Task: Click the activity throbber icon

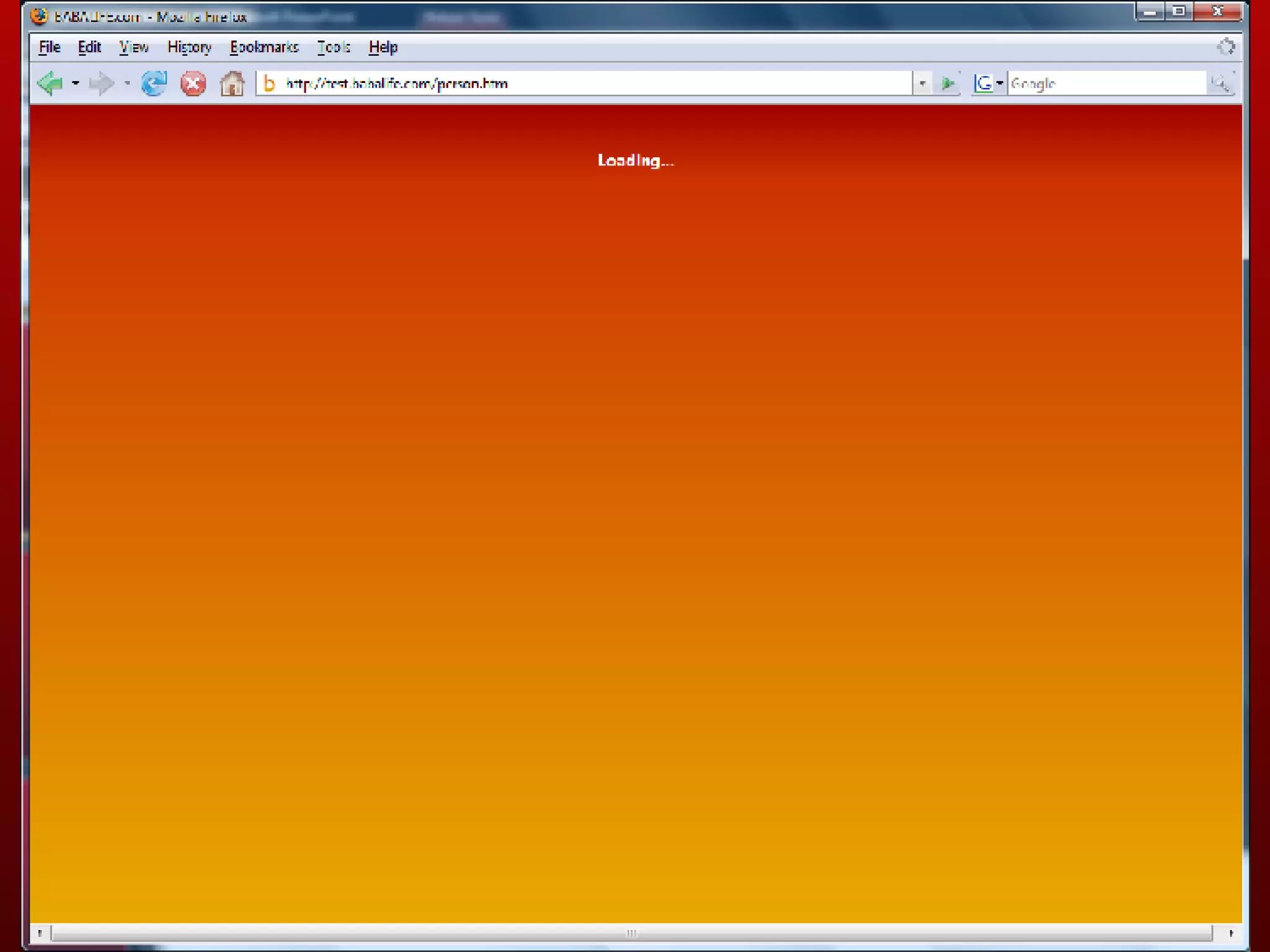Action: pos(1225,47)
